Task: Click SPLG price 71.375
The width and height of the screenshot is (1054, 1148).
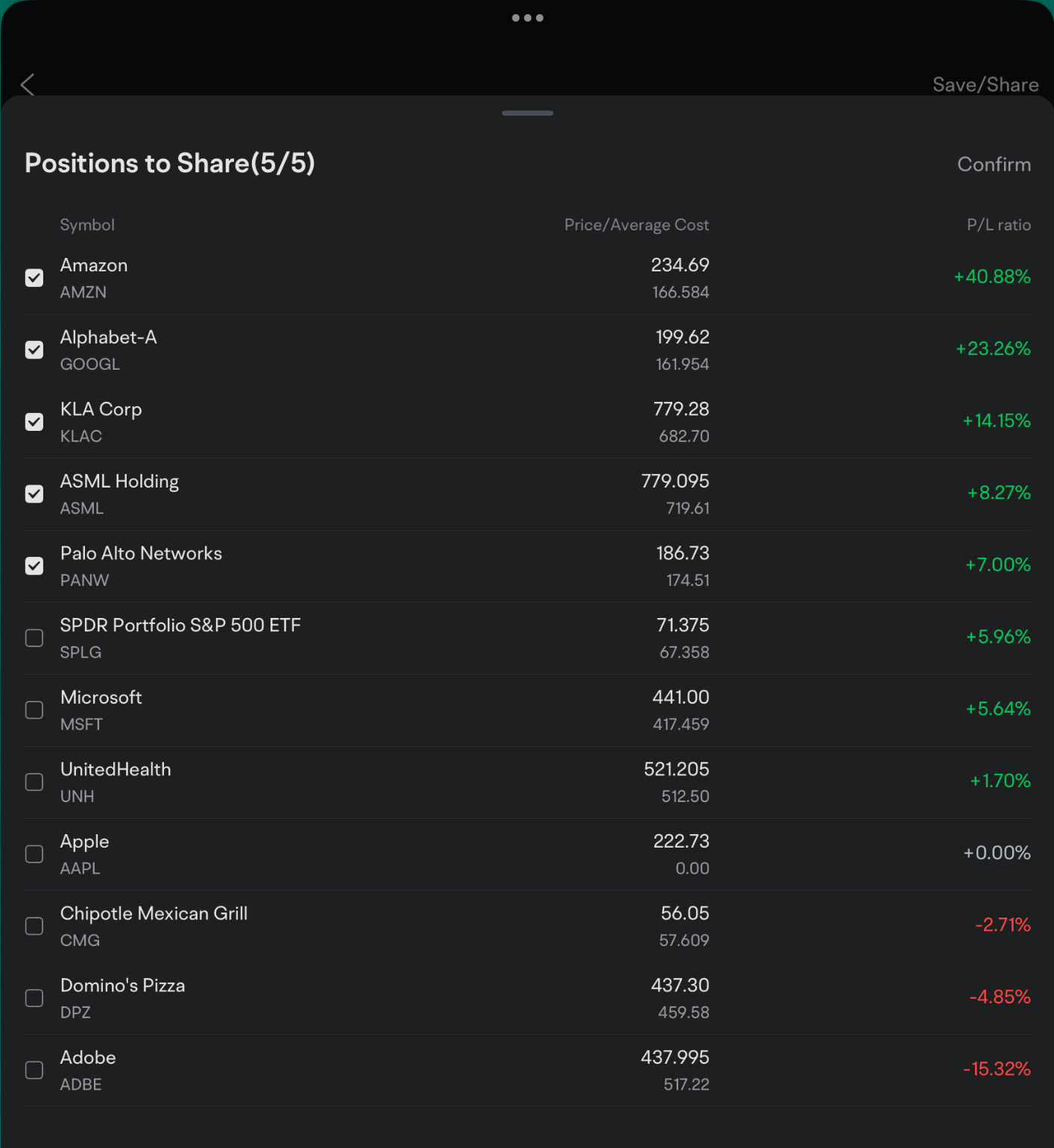Action: pos(683,625)
